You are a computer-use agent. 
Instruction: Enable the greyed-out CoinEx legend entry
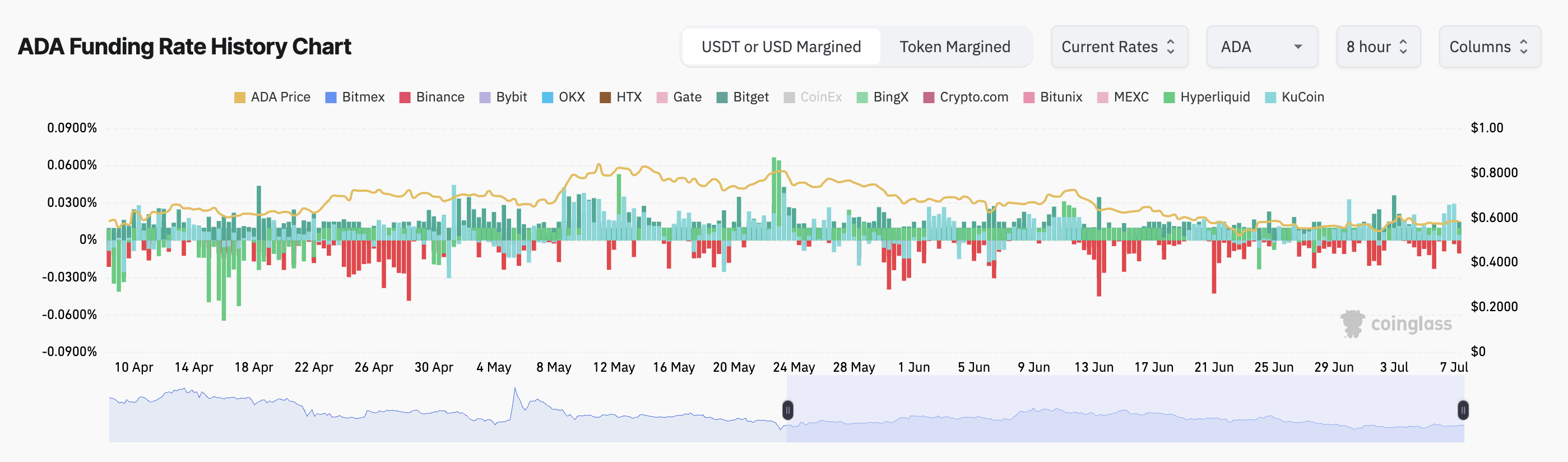click(813, 98)
